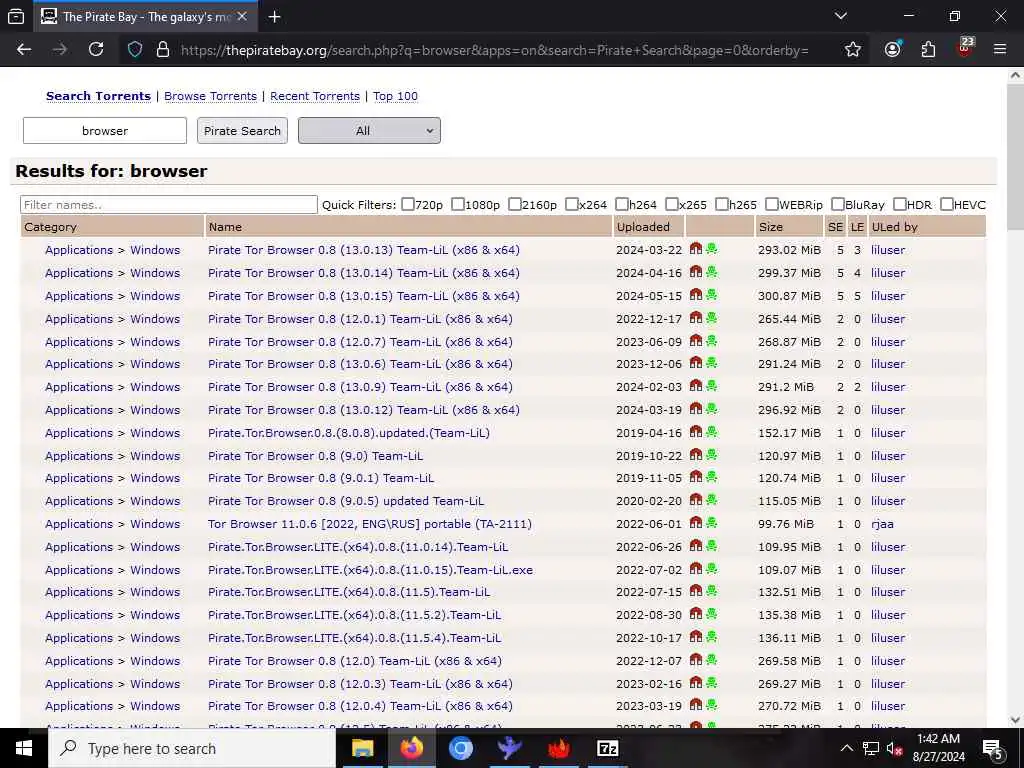
Task: Expand the tab list chevron
Action: pyautogui.click(x=840, y=16)
